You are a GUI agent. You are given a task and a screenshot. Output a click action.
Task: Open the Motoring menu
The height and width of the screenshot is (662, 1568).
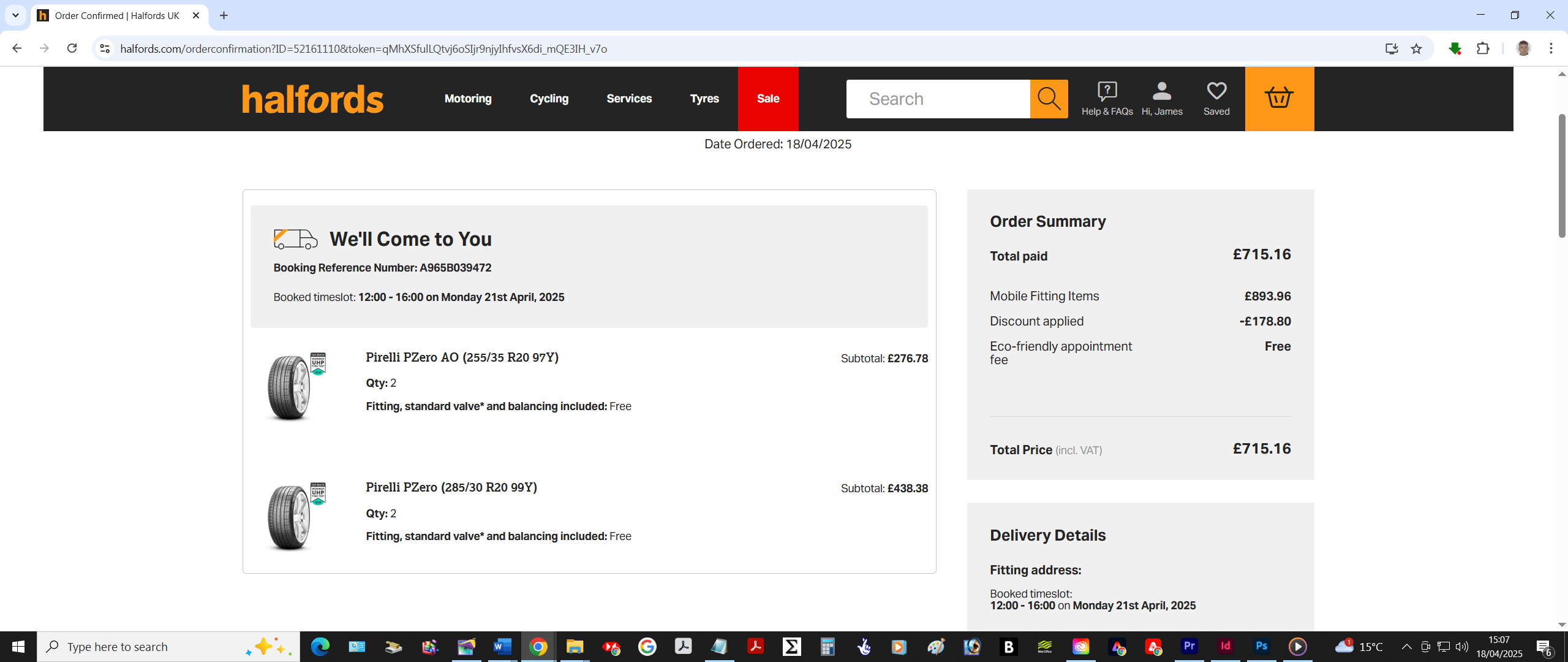click(x=468, y=99)
